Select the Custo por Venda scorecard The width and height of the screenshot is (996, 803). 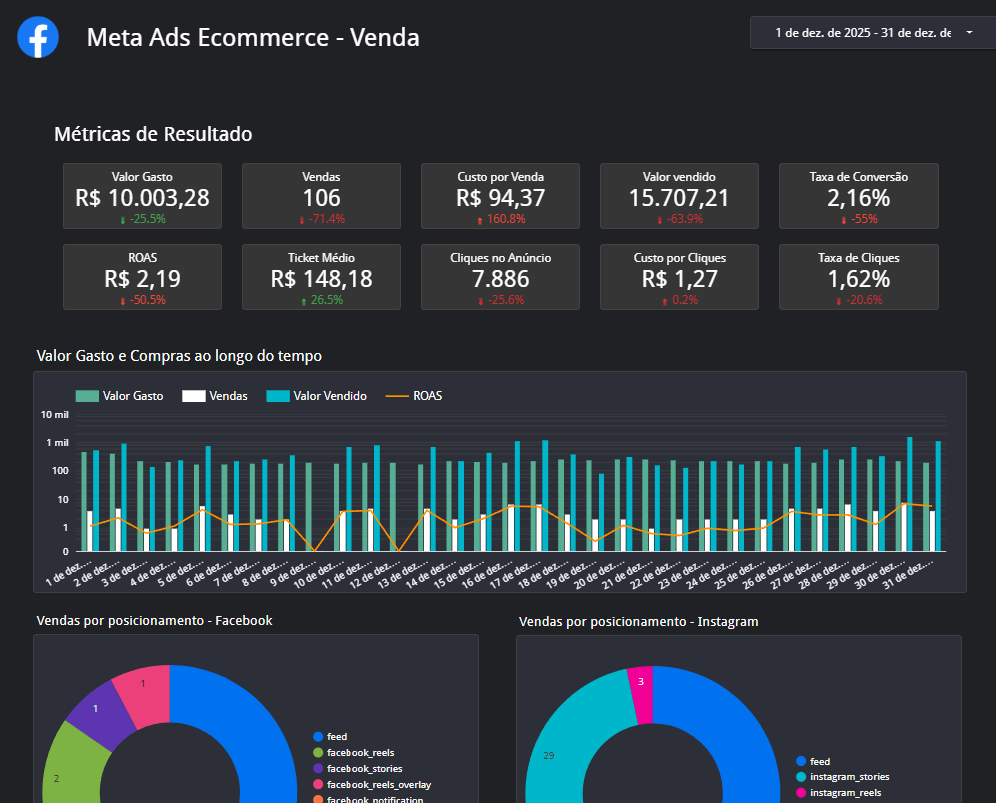click(x=501, y=196)
